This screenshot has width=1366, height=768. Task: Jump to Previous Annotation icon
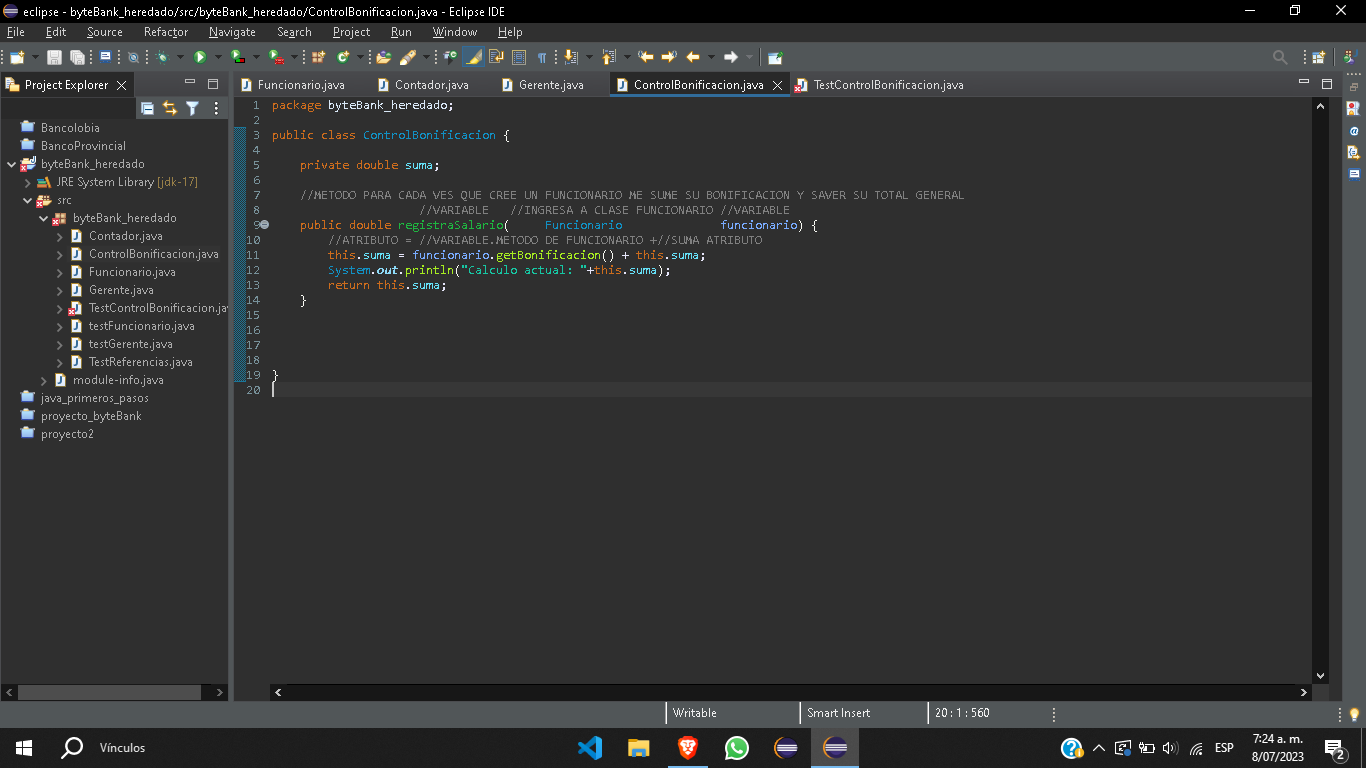coord(609,57)
